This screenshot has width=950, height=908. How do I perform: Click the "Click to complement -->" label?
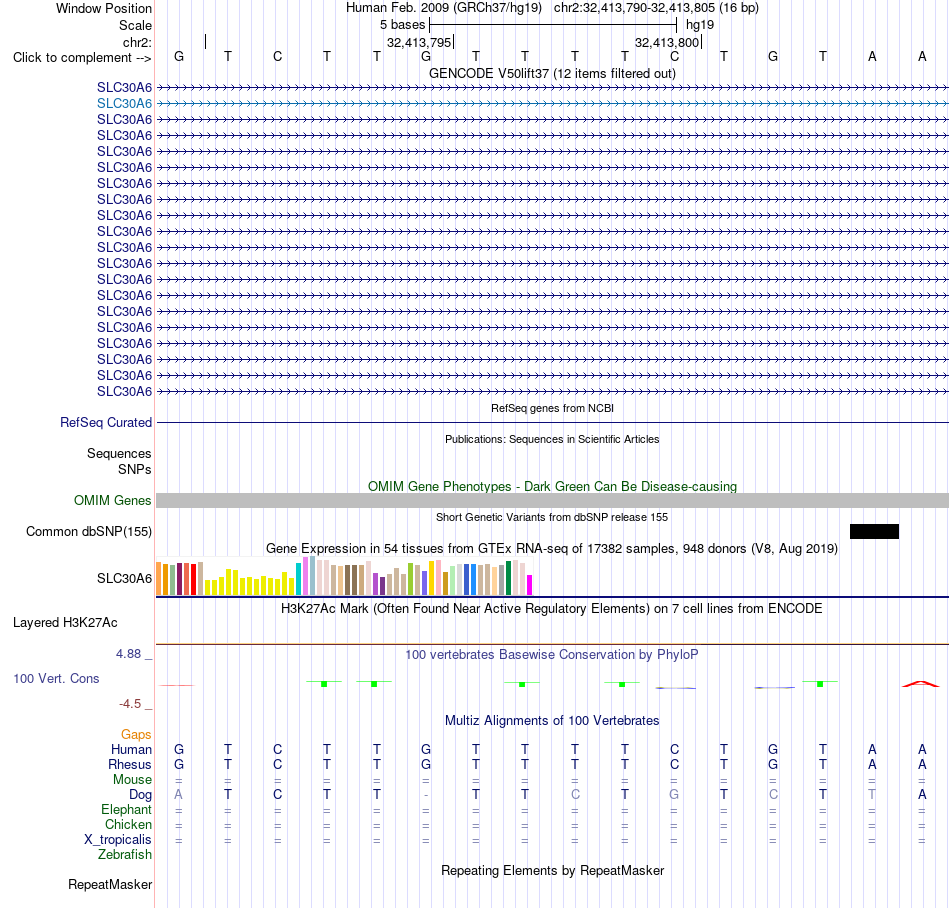pos(82,58)
